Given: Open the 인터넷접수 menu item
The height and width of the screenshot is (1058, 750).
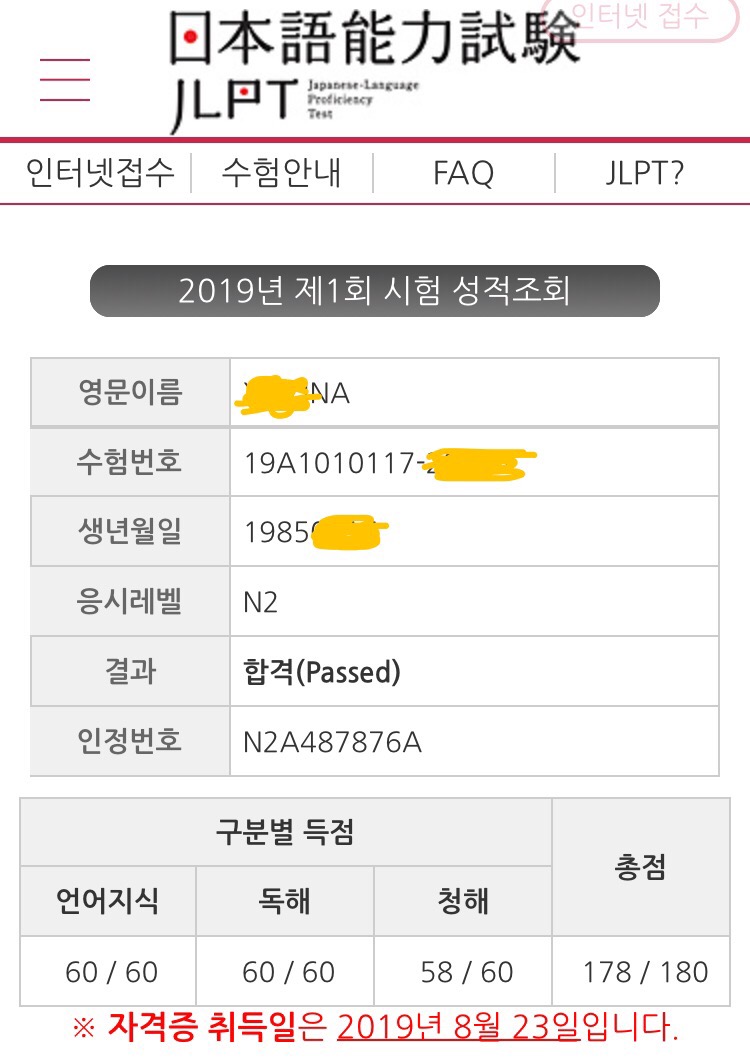Looking at the screenshot, I should [x=100, y=173].
